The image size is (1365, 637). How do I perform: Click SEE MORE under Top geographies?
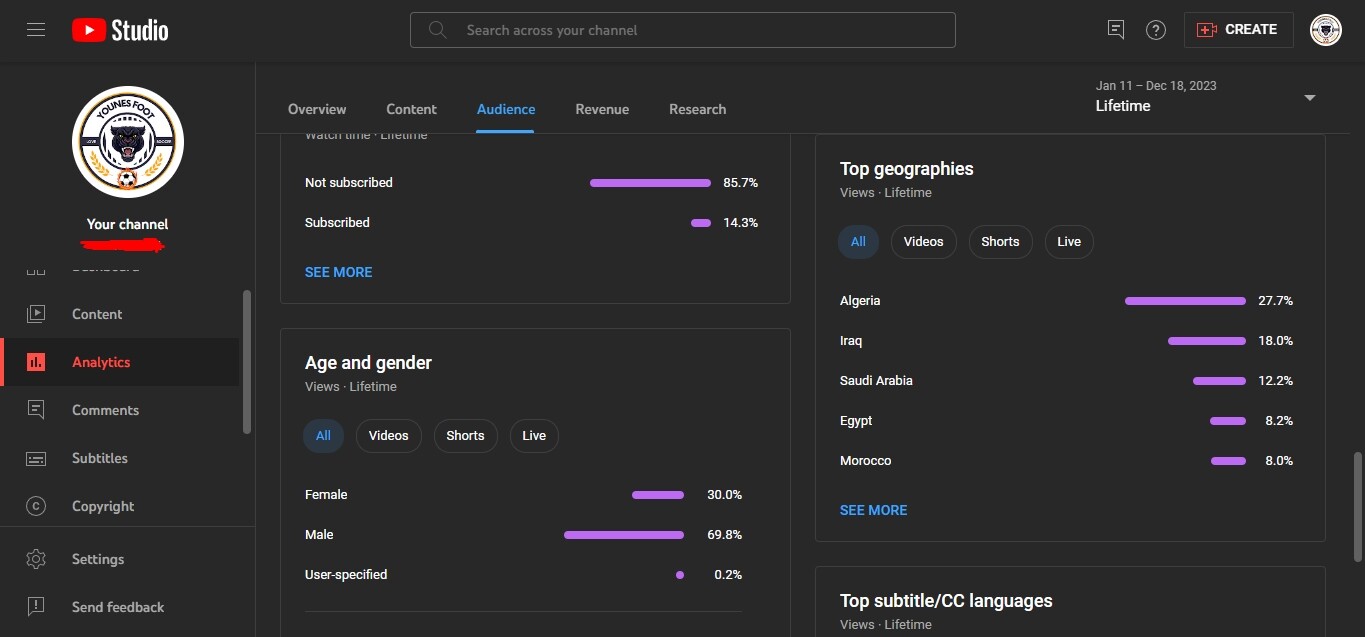(873, 510)
